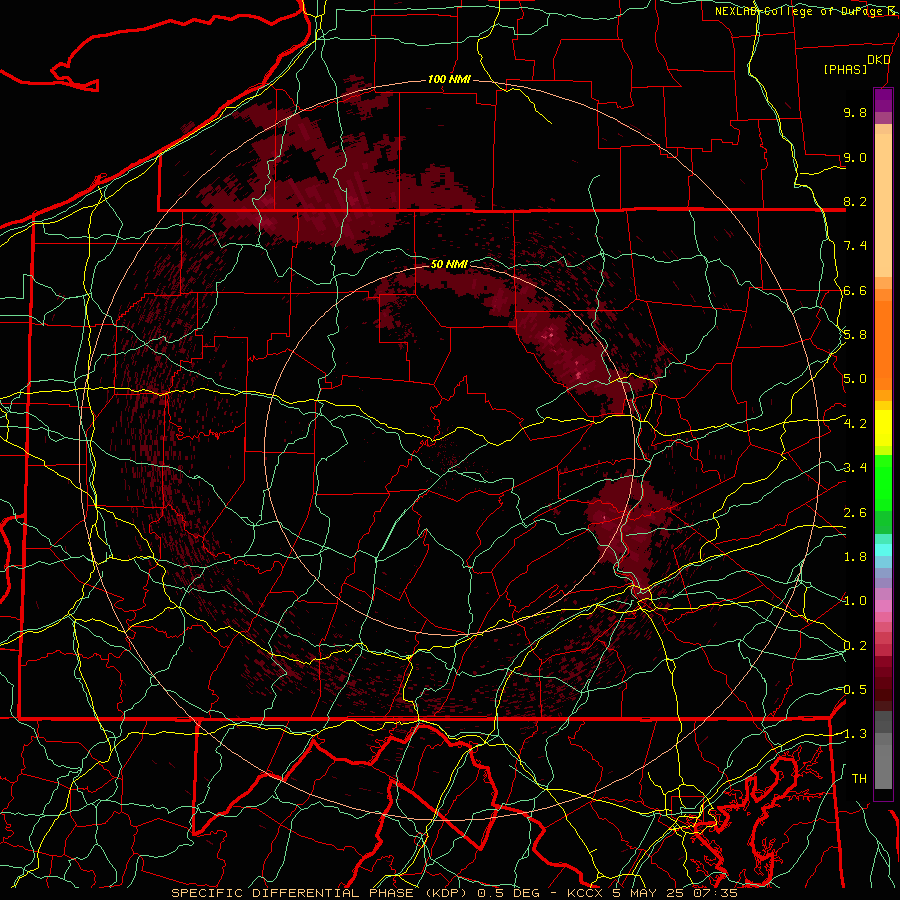Viewport: 900px width, 900px height.
Task: Select the 5.0 scale value
Action: tap(855, 379)
